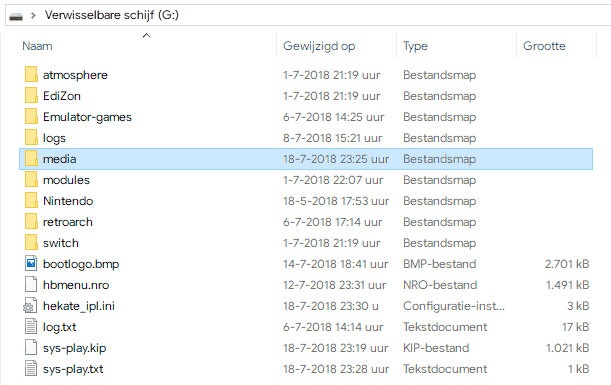Viewport: 611px width, 385px height.
Task: Click the EdiZon folder icon
Action: click(31, 95)
